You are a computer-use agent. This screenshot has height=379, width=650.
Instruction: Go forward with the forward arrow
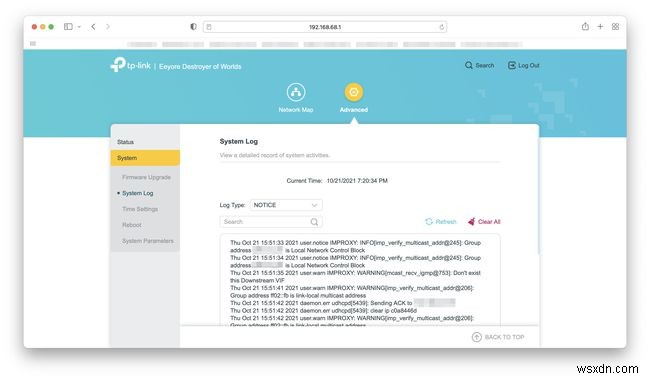tap(108, 27)
